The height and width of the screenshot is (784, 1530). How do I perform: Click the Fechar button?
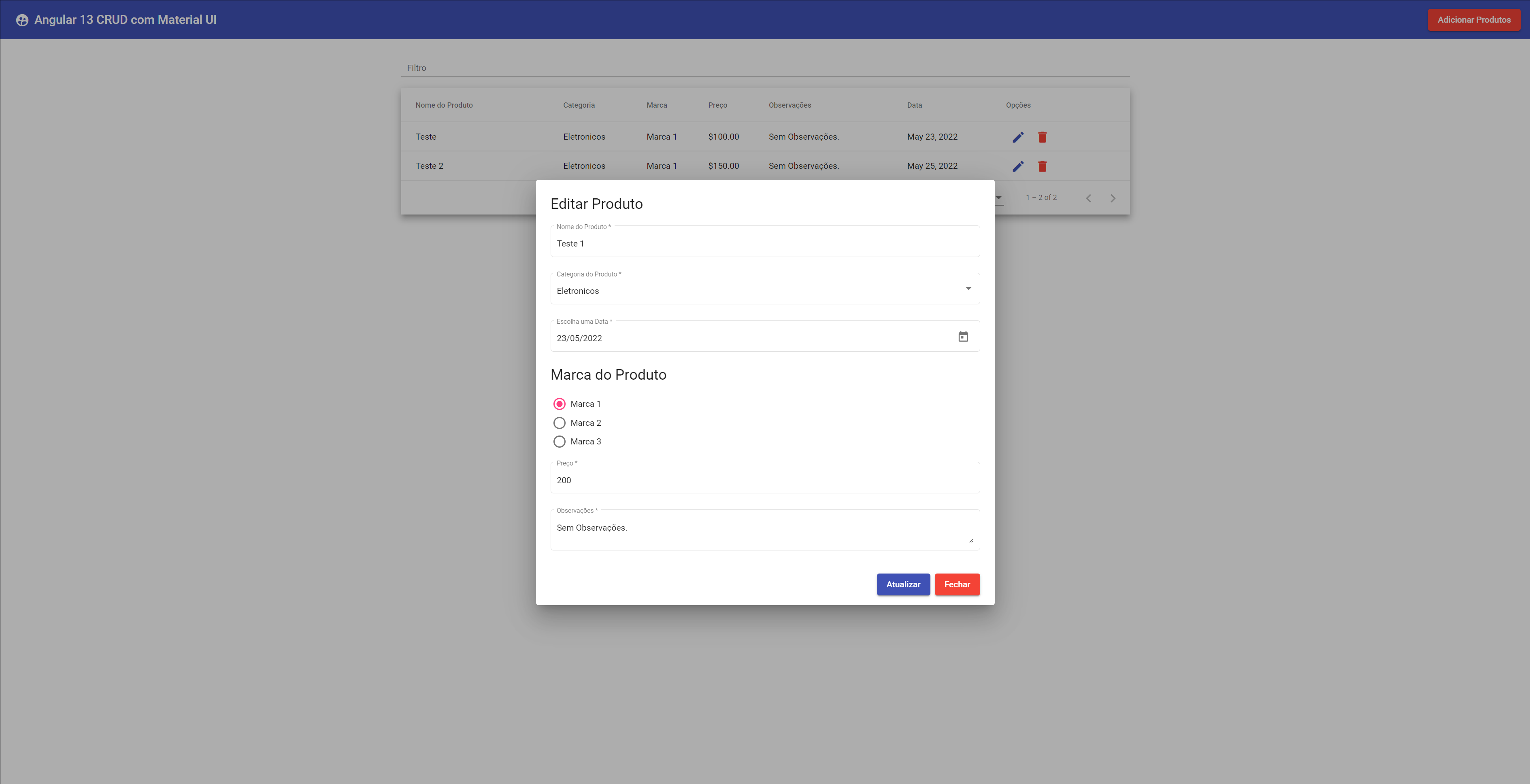957,584
